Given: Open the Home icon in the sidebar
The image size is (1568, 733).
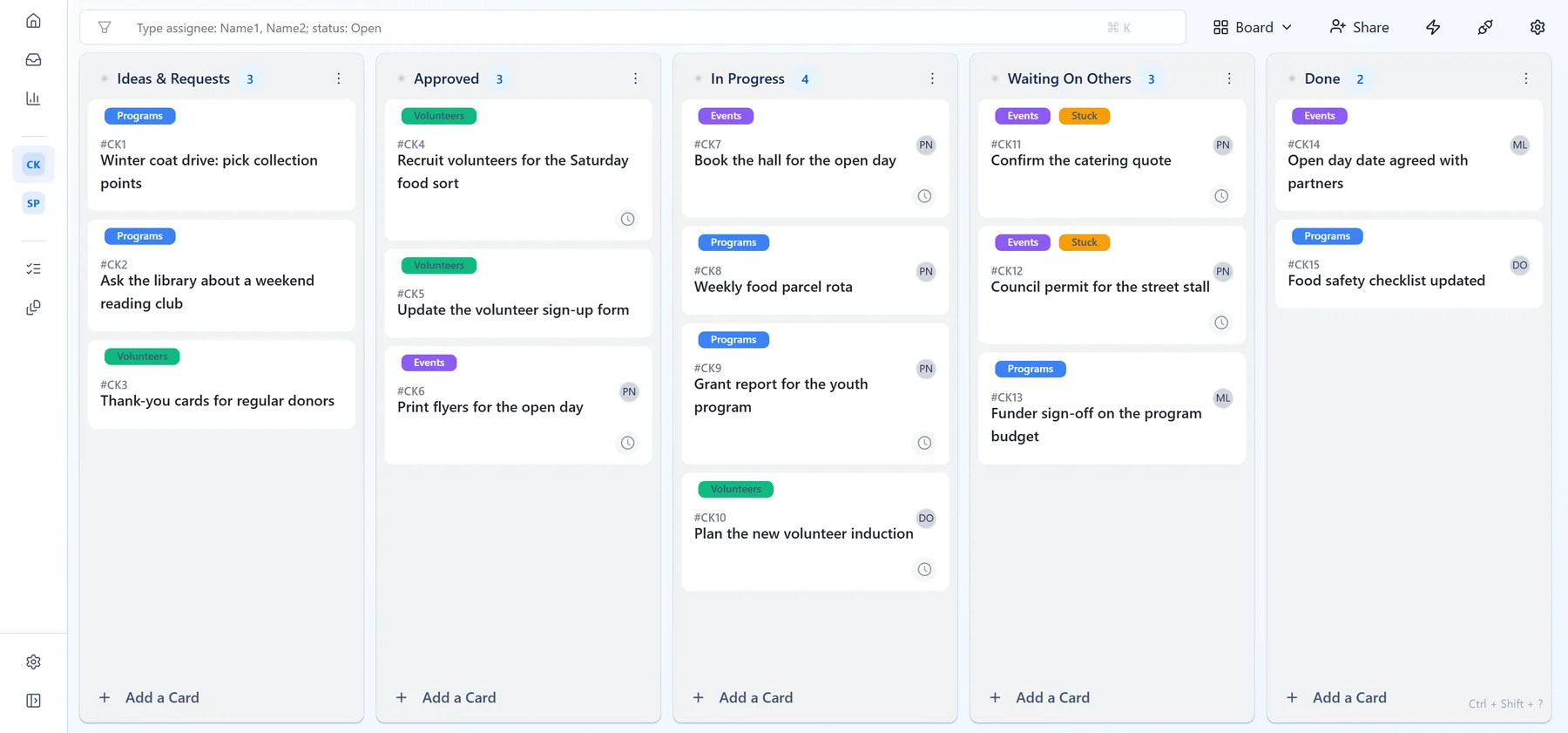Looking at the screenshot, I should [x=33, y=21].
